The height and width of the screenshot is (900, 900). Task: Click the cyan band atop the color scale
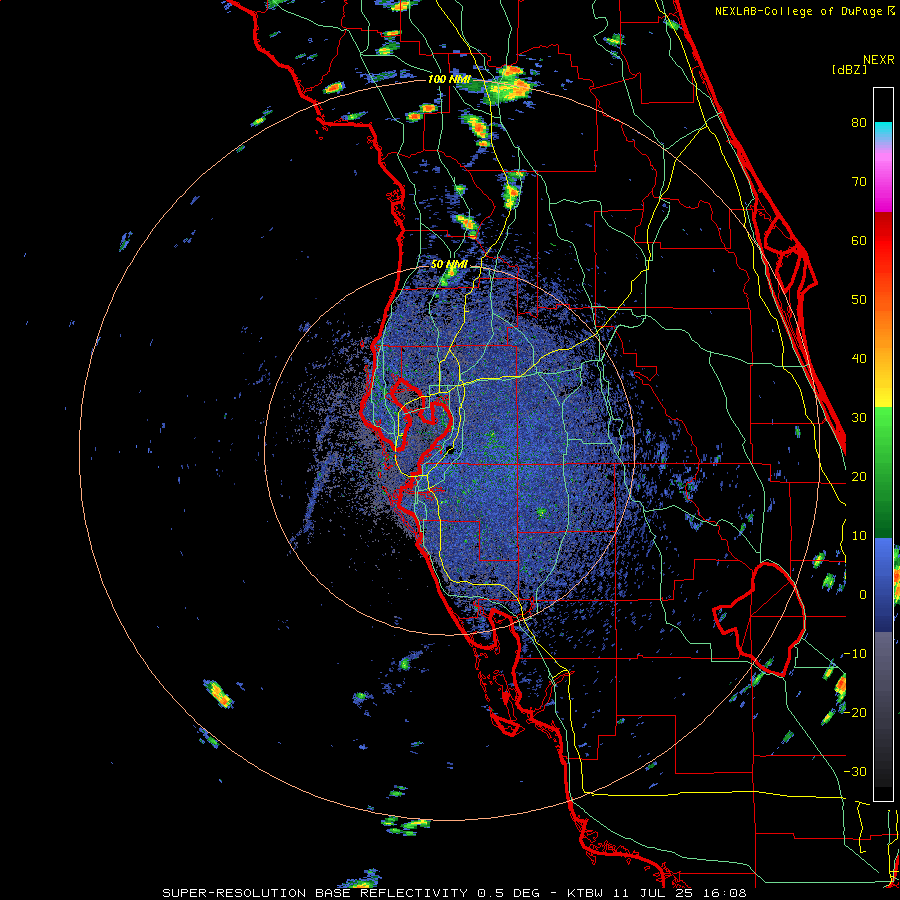click(x=883, y=131)
